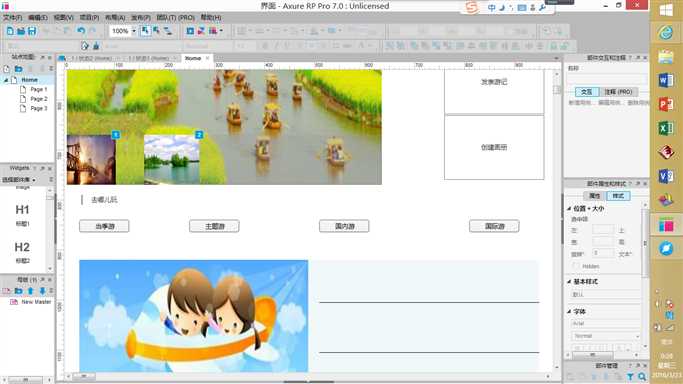This screenshot has height=384, width=683.
Task: Open Internet Explorer from taskbar
Action: tap(666, 33)
